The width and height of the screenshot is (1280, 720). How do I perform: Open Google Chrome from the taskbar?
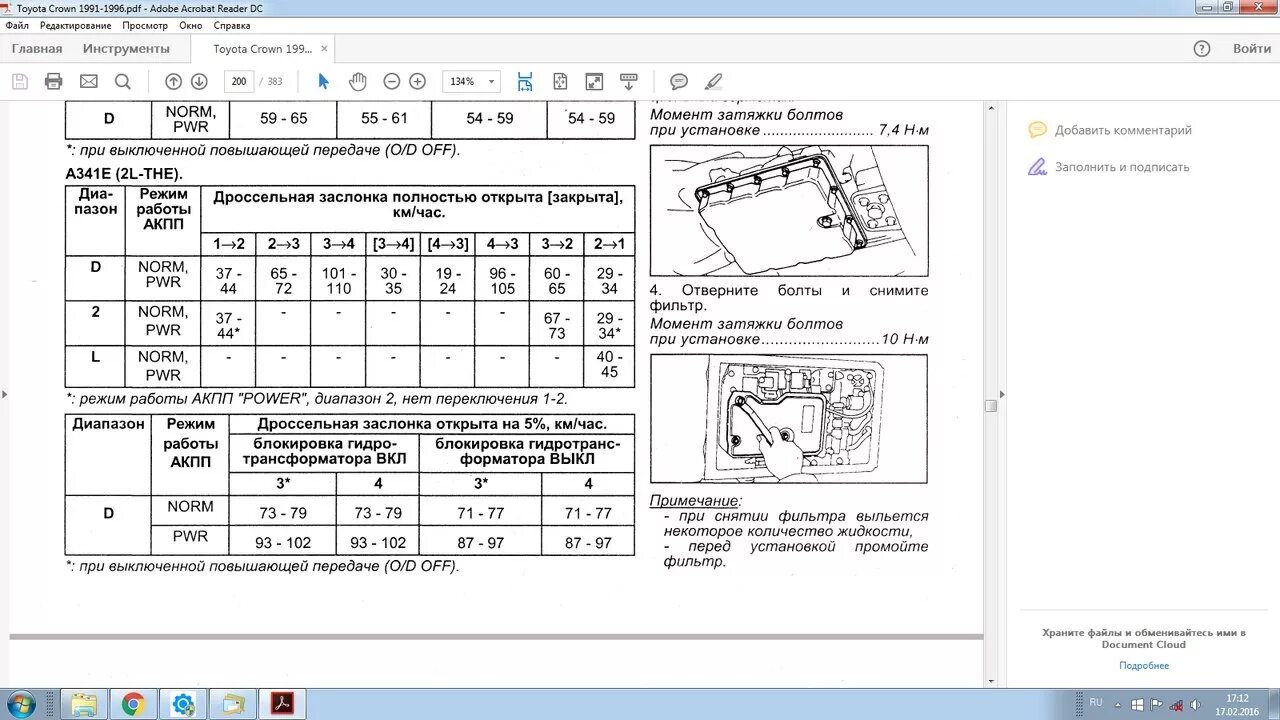pyautogui.click(x=133, y=704)
